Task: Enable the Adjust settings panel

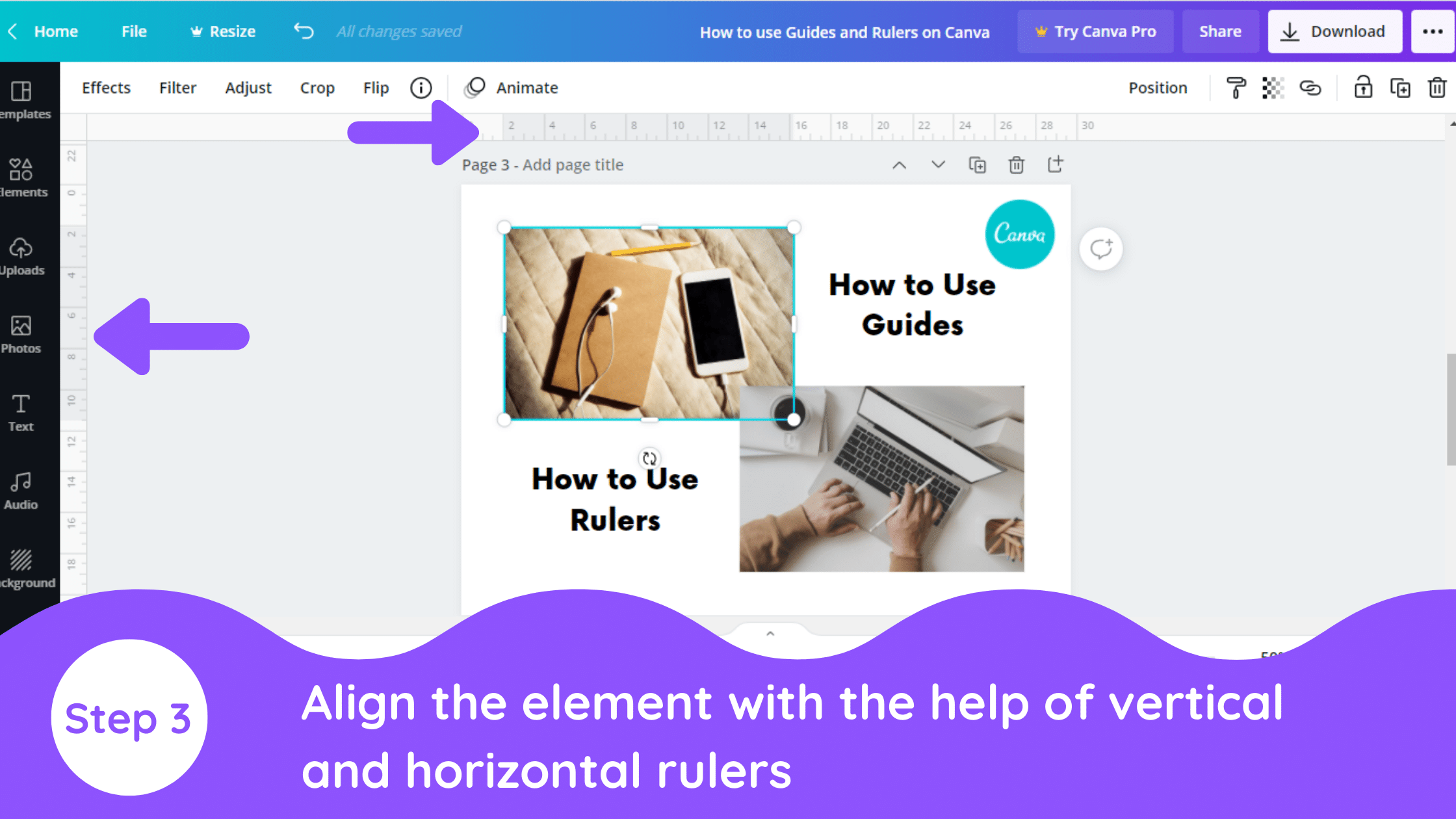Action: 248,88
